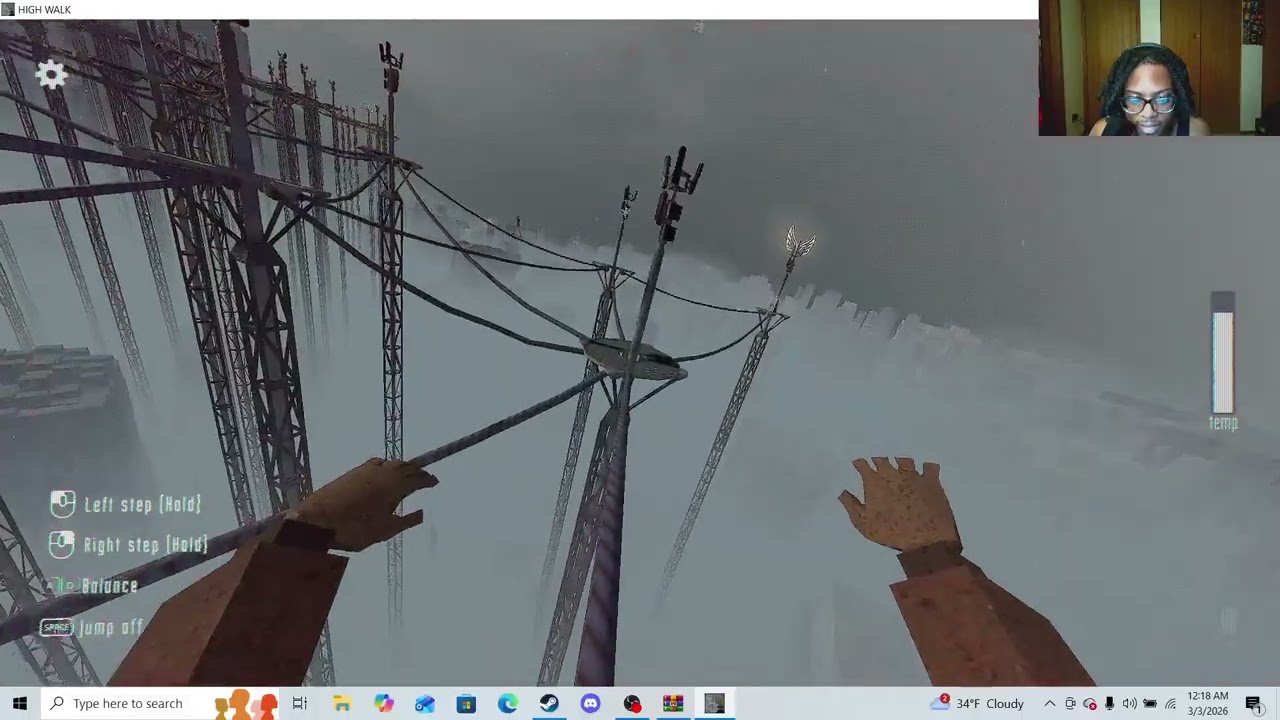1280x720 pixels.
Task: Open the OneDrive sync error tray icon
Action: tap(1090, 703)
